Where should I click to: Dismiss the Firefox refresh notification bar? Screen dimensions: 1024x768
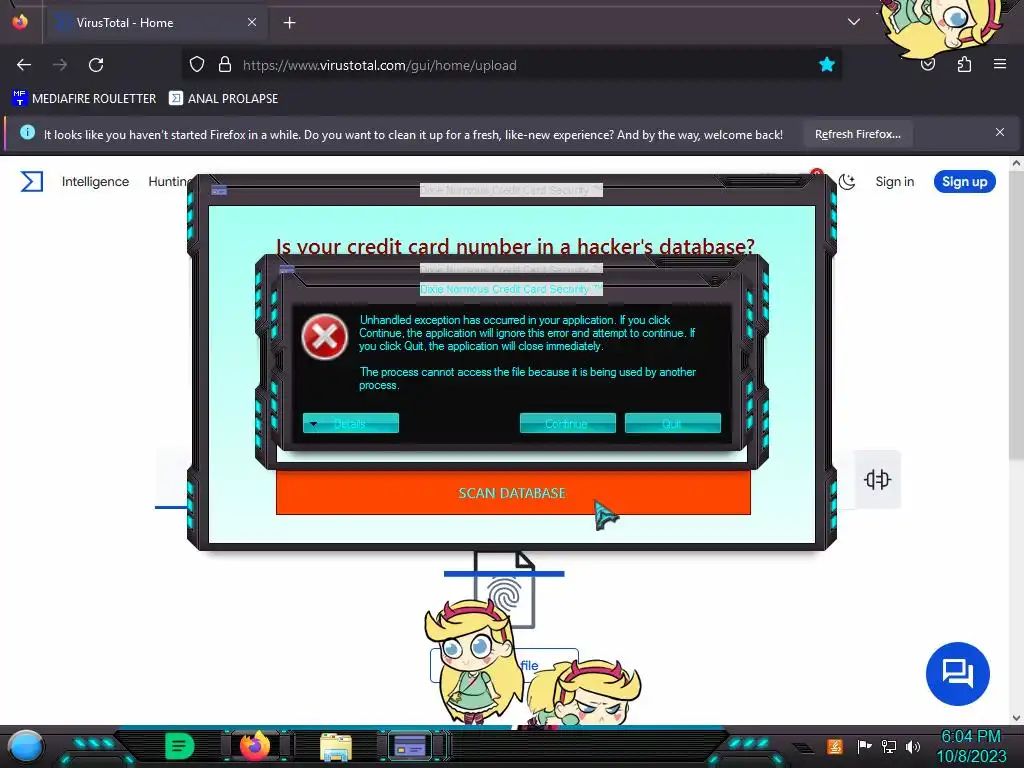click(1000, 133)
